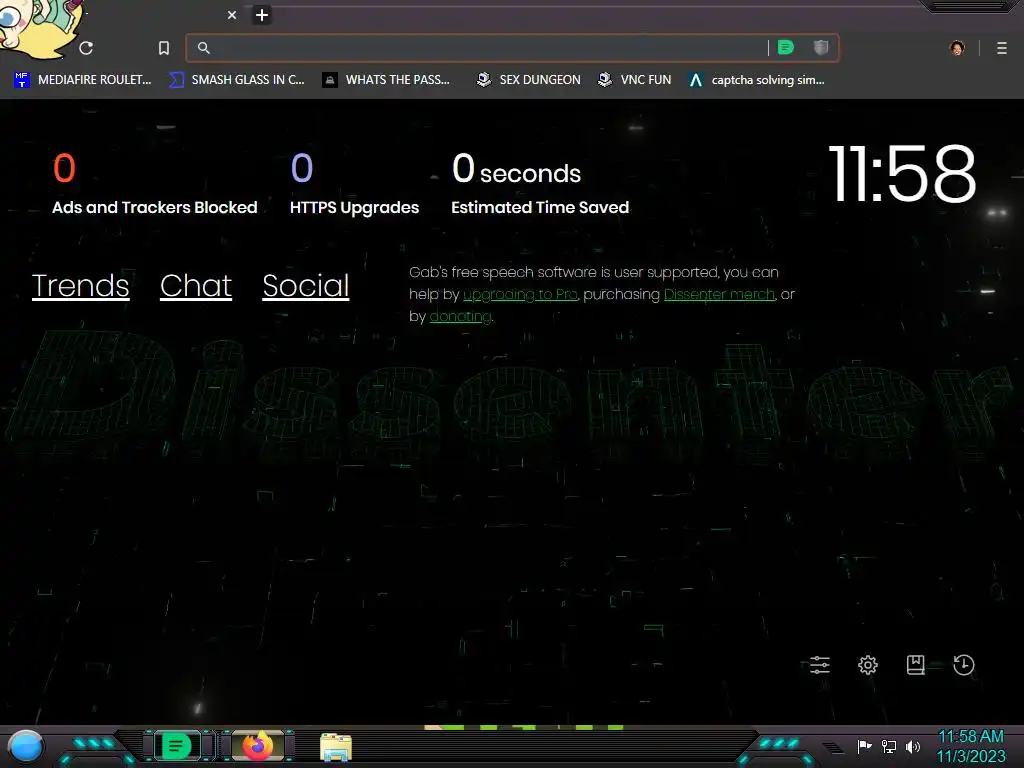Viewport: 1024px width, 768px height.
Task: Open the volume speaker tray icon
Action: click(x=913, y=746)
